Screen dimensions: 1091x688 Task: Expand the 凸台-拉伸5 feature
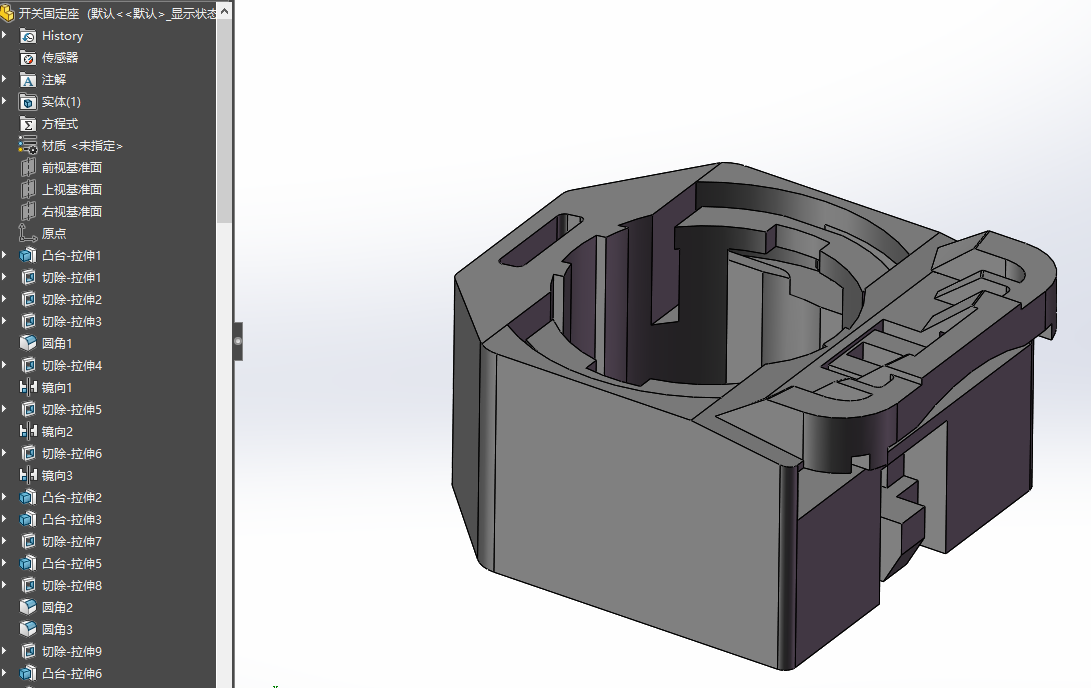tap(5, 563)
